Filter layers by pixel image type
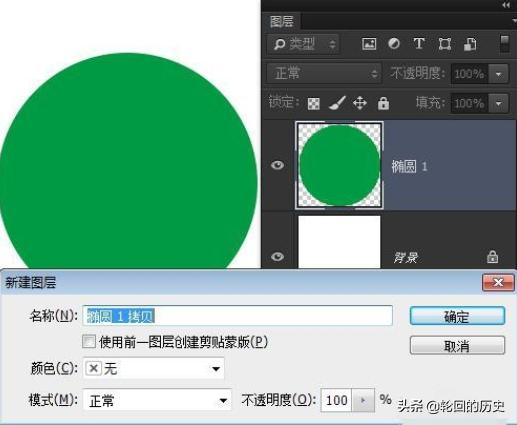Screen dimensions: 517x425 369,44
